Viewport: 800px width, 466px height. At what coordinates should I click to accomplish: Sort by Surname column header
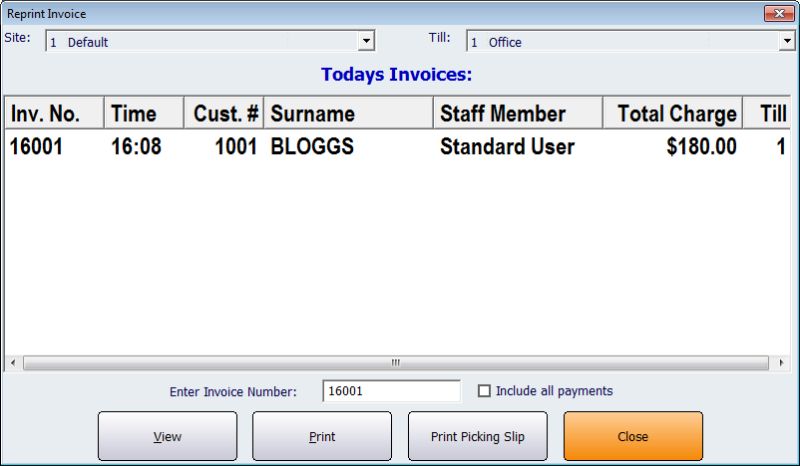click(348, 113)
